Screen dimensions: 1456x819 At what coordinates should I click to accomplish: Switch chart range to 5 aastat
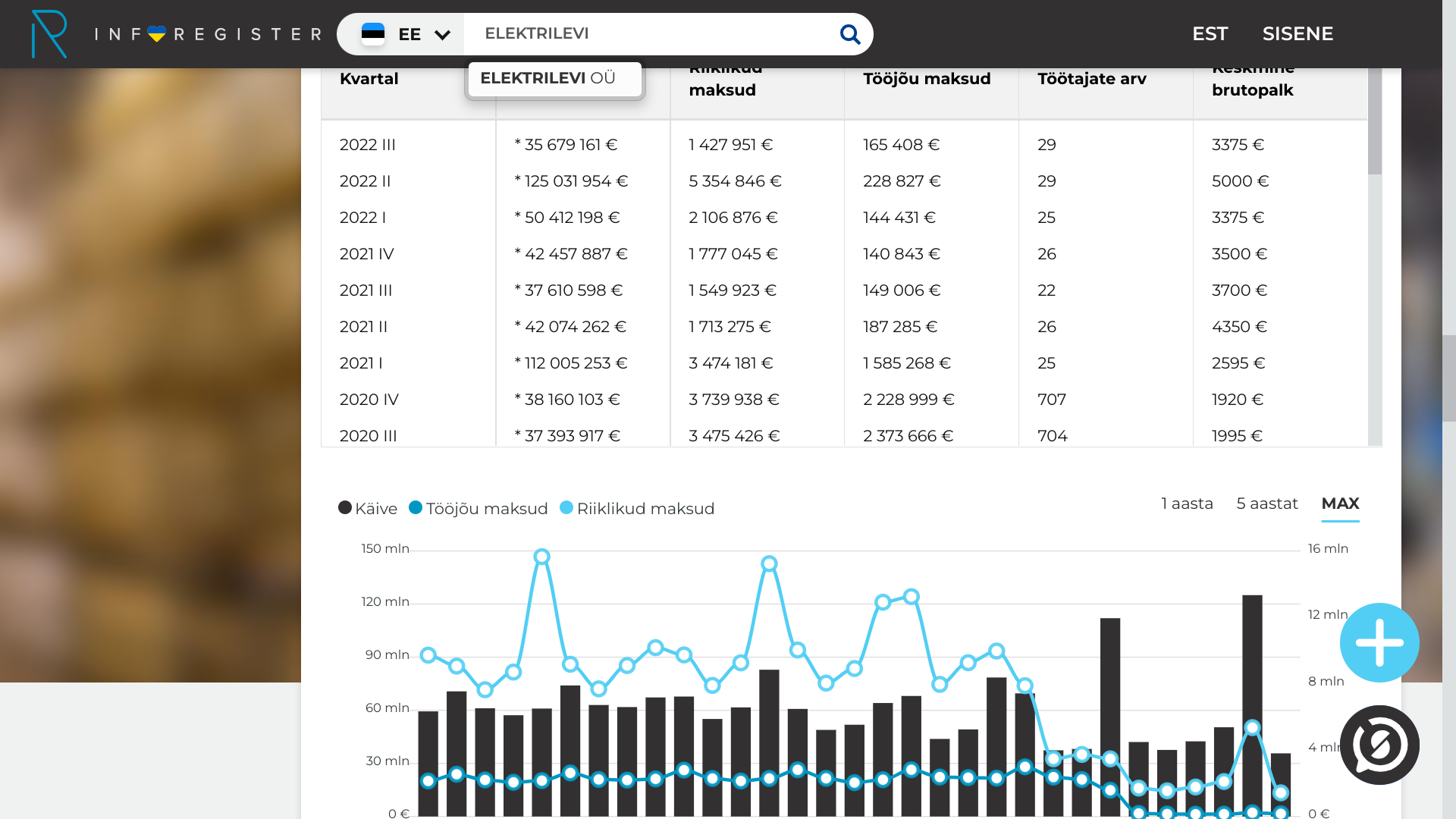[1267, 504]
